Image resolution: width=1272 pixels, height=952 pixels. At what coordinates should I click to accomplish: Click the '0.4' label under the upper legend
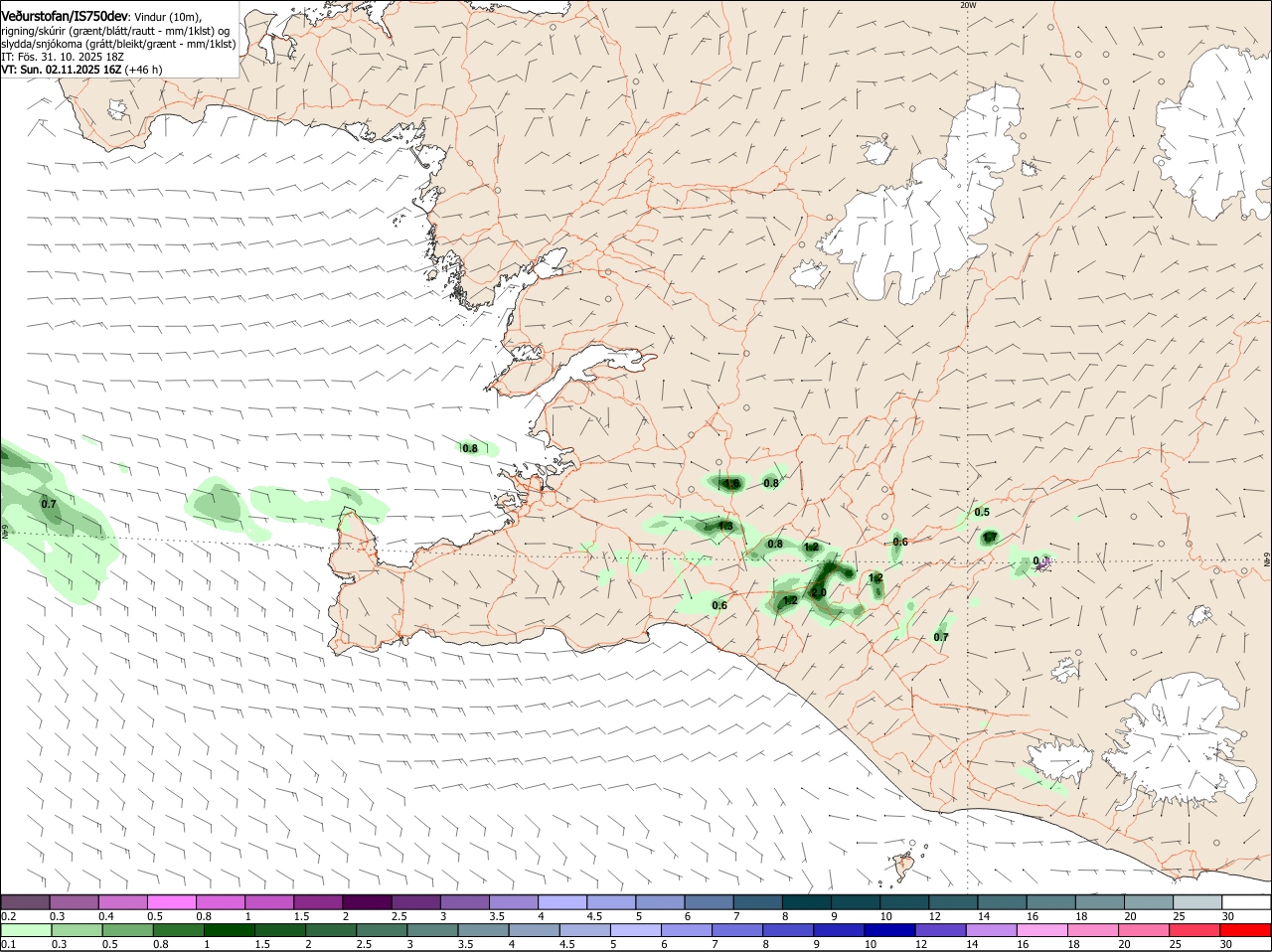106,915
